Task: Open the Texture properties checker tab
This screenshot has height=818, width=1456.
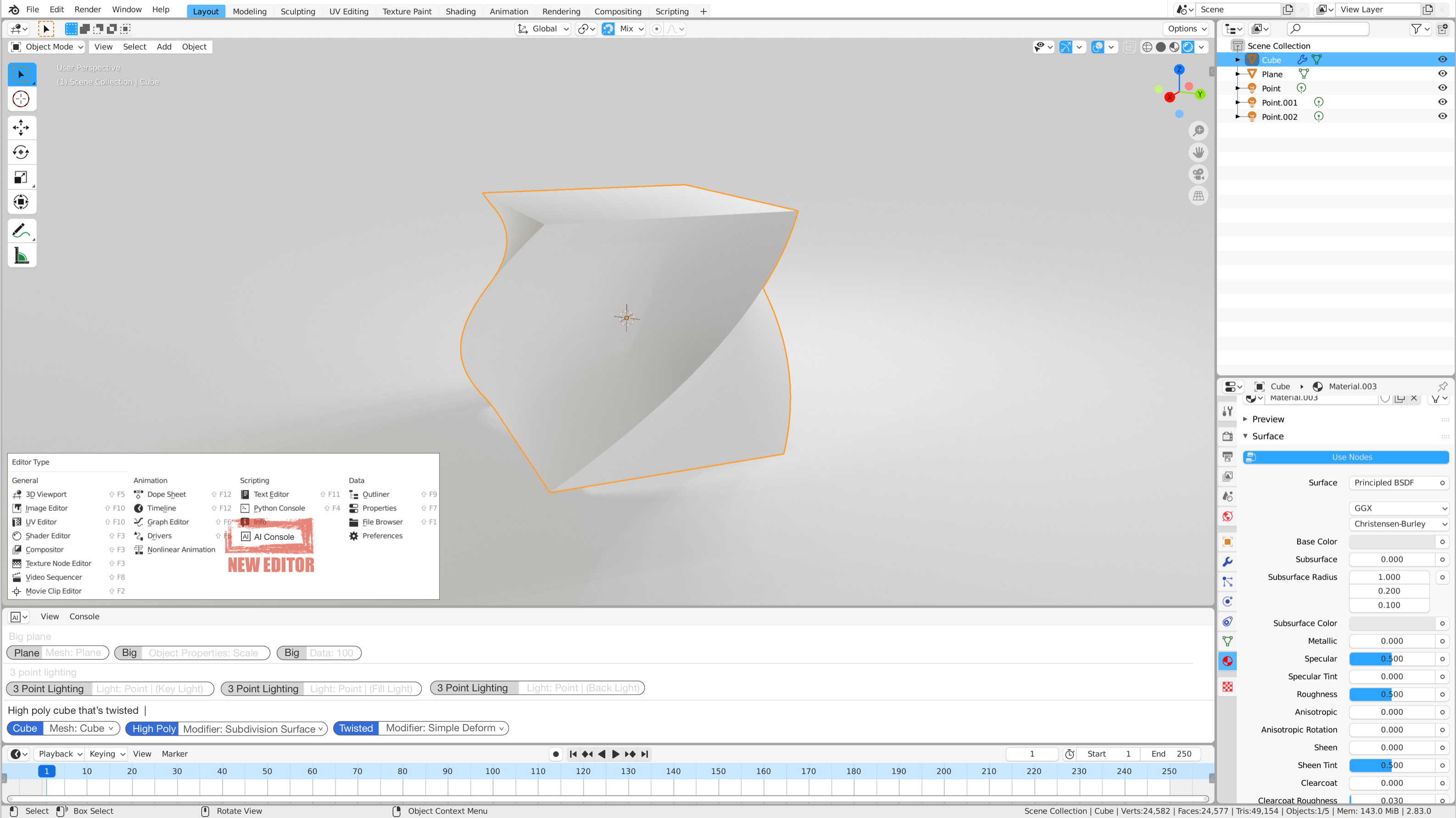Action: [x=1228, y=686]
